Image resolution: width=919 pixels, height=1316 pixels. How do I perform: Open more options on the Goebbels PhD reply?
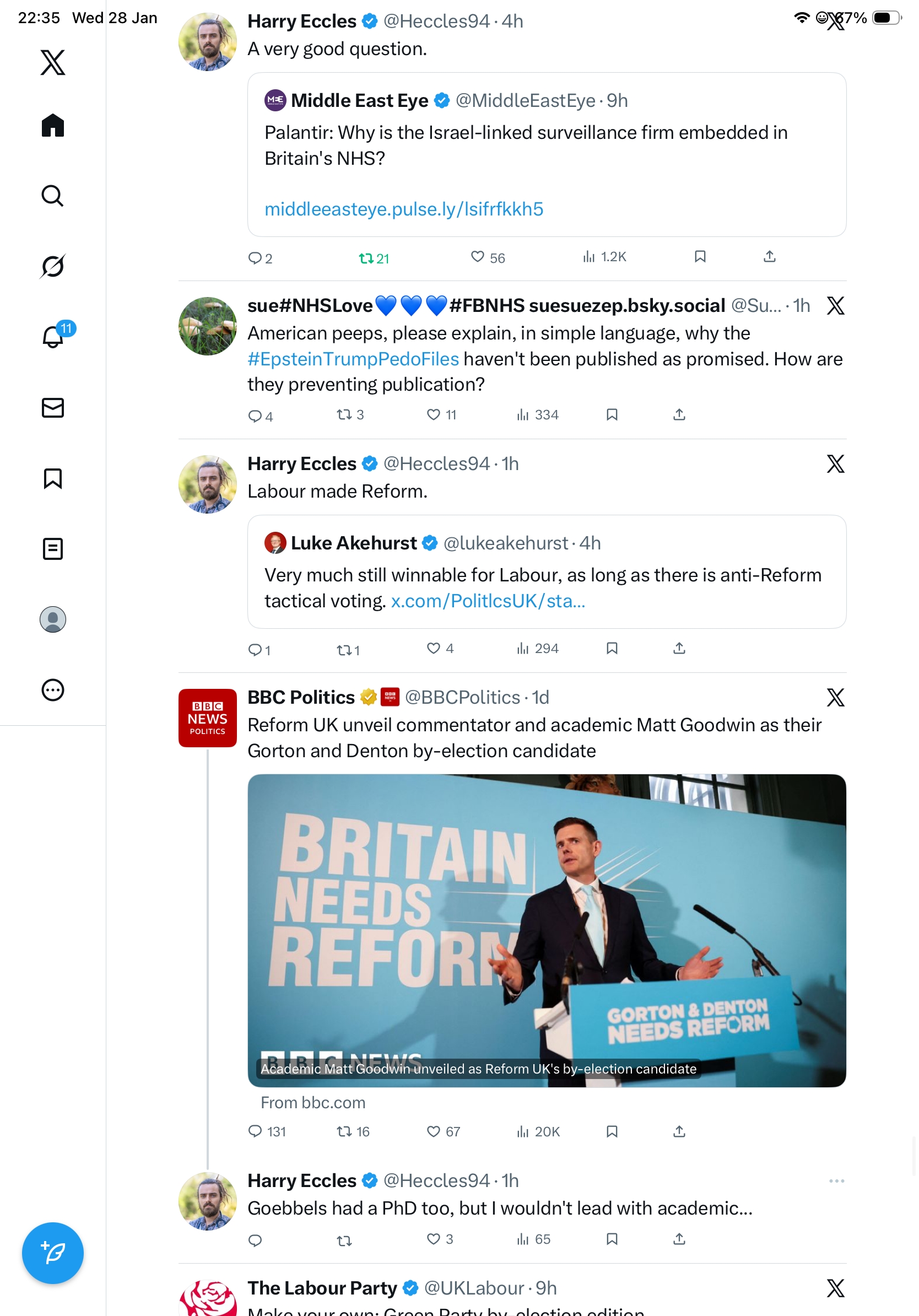[836, 1180]
